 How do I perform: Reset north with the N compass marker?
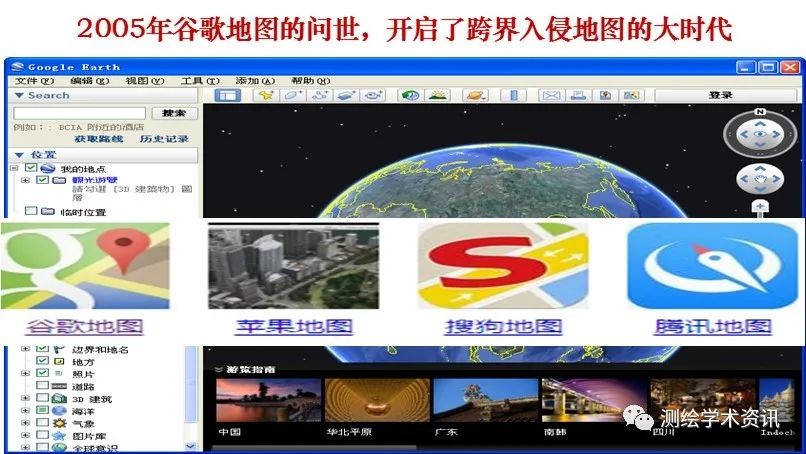pos(760,112)
